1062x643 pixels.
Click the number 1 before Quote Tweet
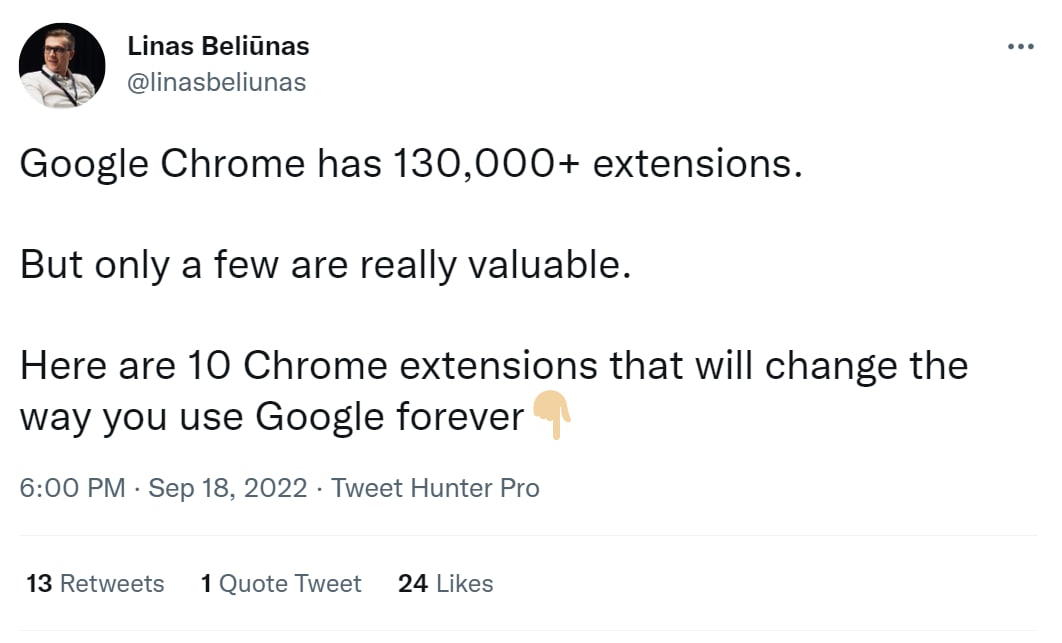tap(206, 583)
